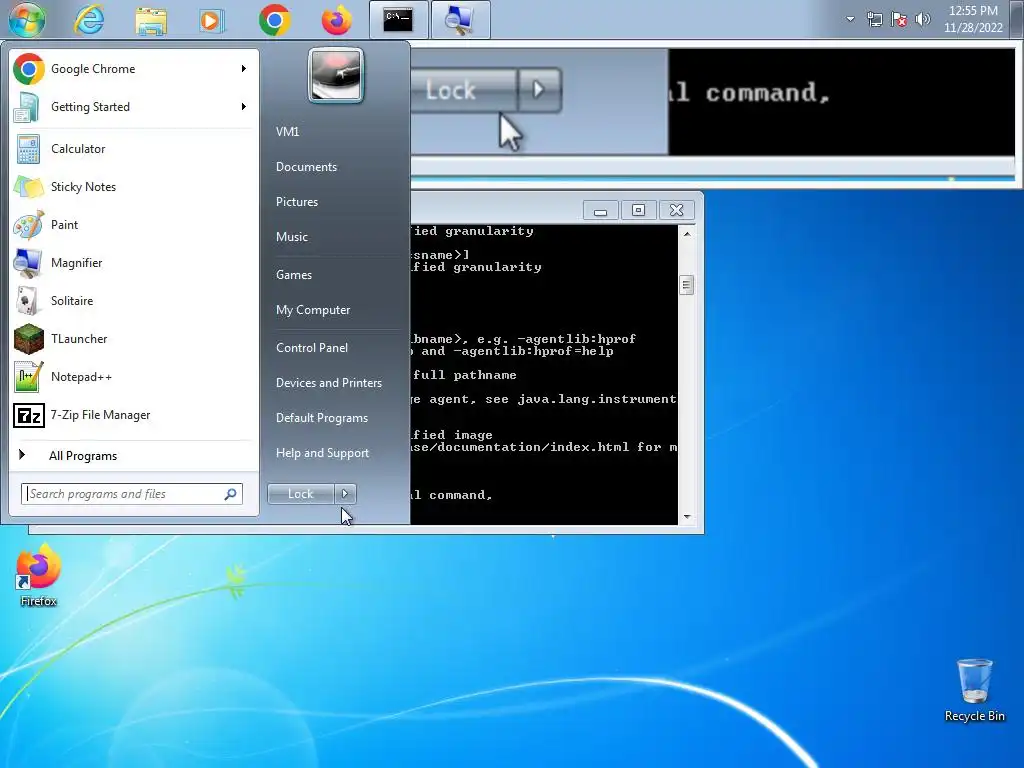Click the Lock button in Start menu
This screenshot has width=1024, height=768.
click(x=301, y=494)
